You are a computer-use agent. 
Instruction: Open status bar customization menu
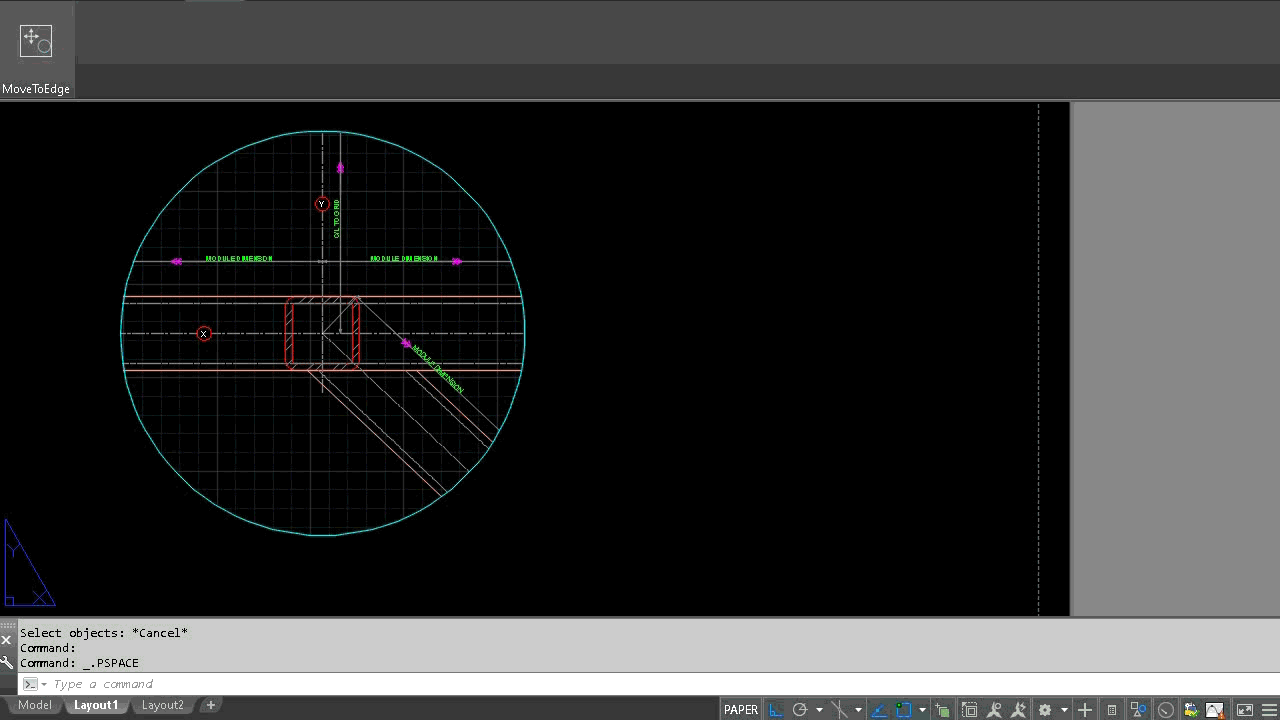(1267, 710)
